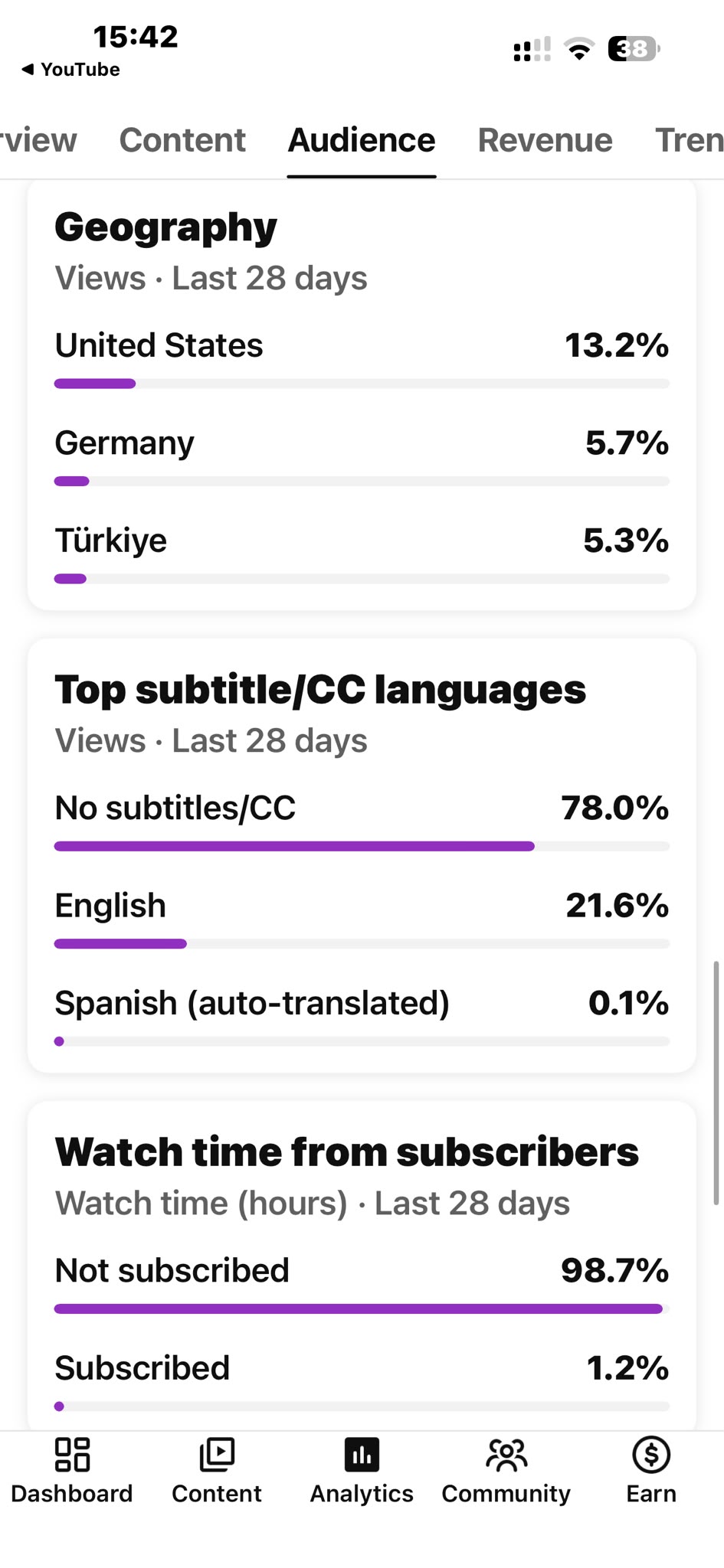Screen dimensions: 724x1568
Task: Open the Geography card heading
Action: coord(165,227)
